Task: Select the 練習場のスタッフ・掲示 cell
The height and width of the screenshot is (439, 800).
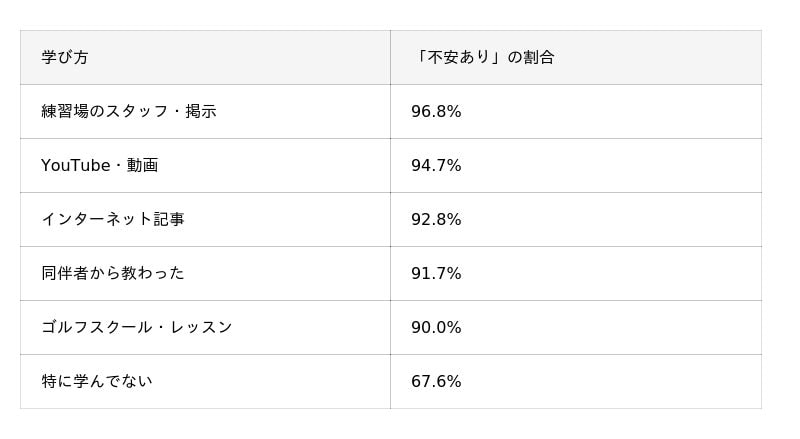Action: (128, 112)
